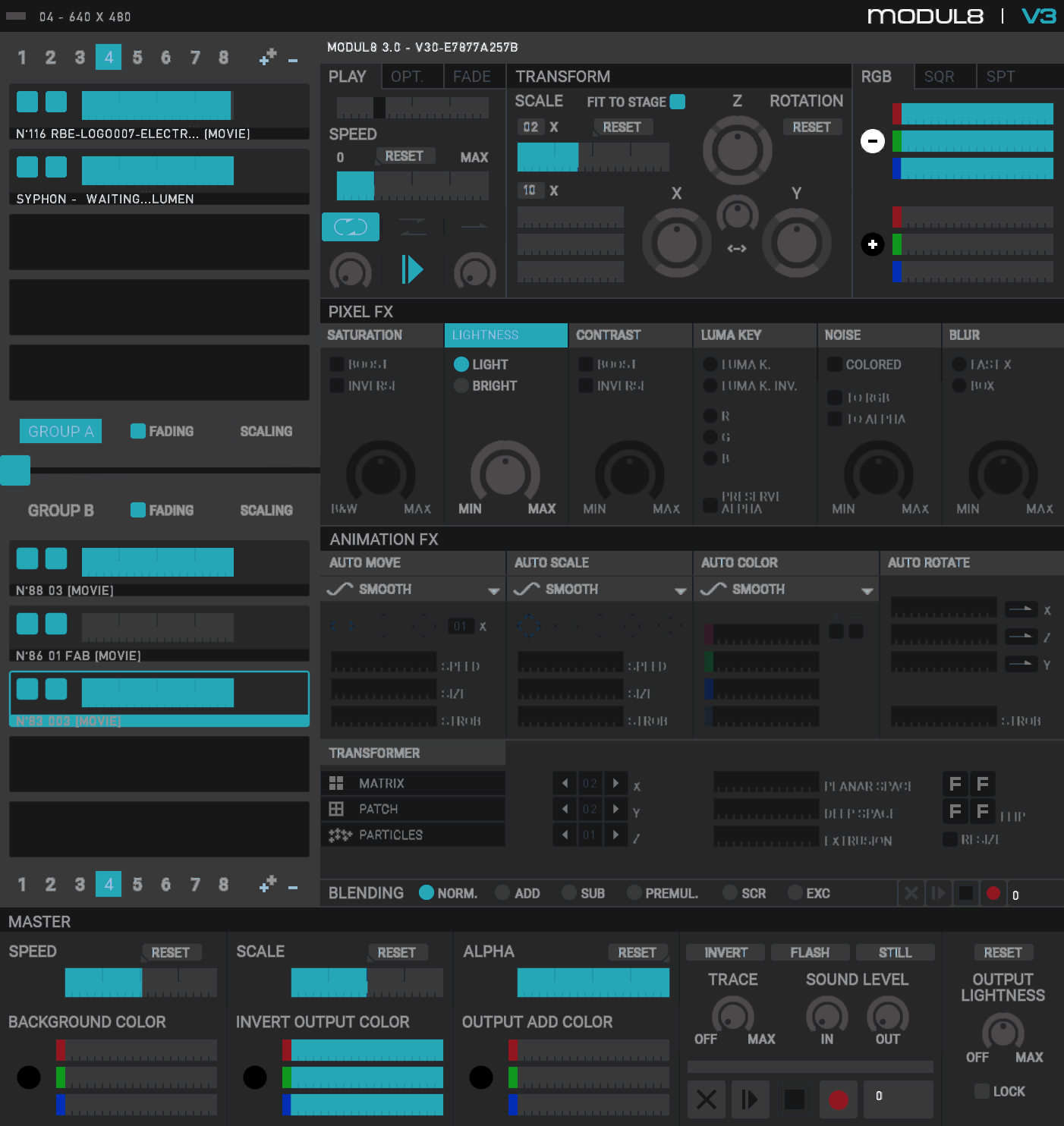Select the Patch transformer icon
Screen dimensions: 1064x1126
336,809
